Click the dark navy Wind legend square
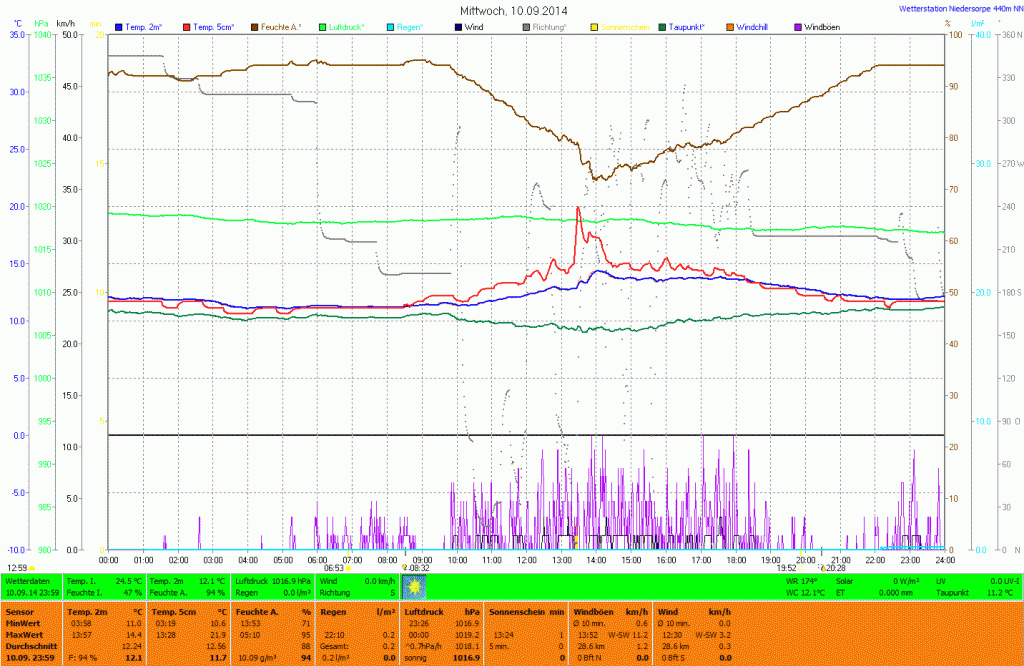Screen dimensions: 1024x666 click(459, 27)
